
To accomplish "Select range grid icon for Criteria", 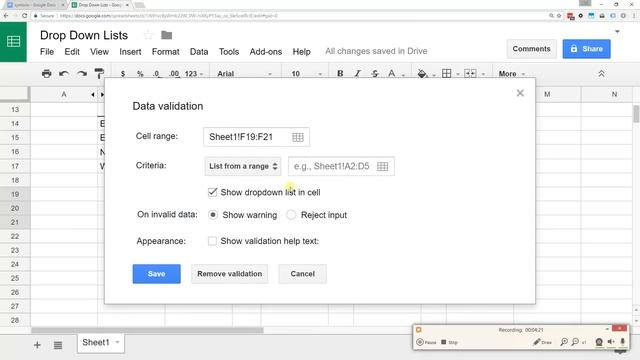I will click(x=382, y=167).
